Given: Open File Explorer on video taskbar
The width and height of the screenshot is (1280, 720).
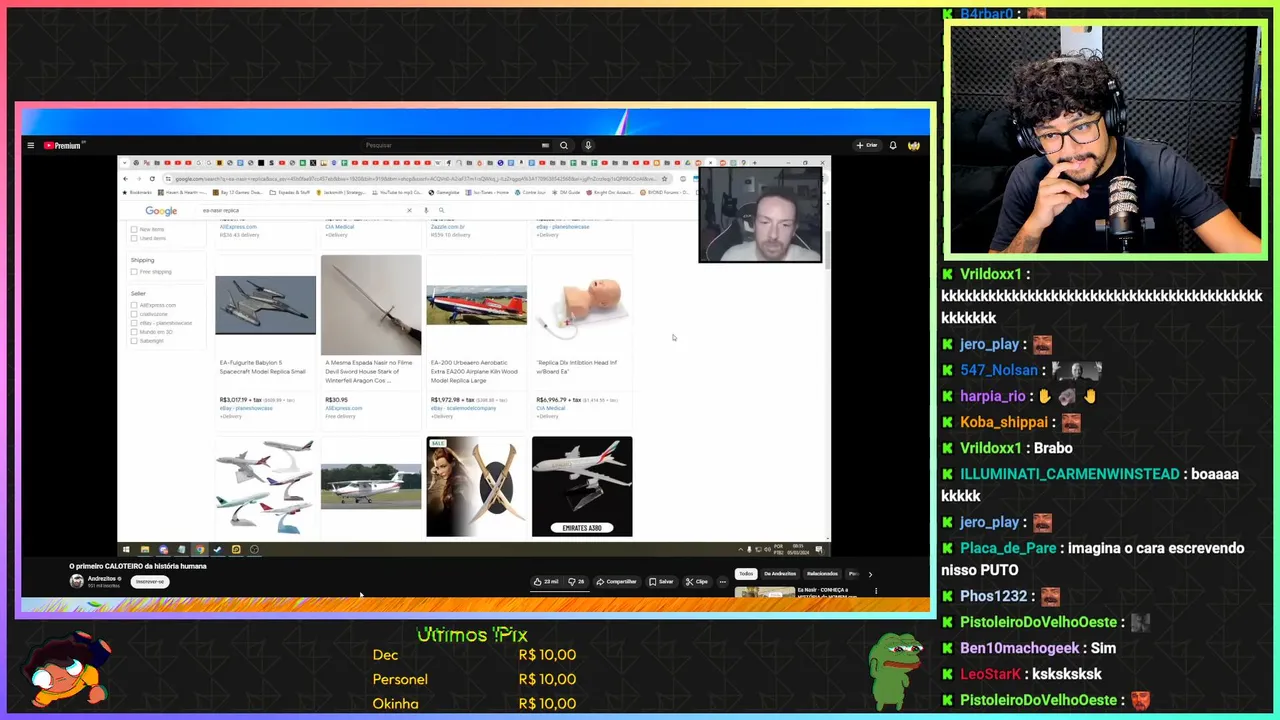Looking at the screenshot, I should 145,549.
